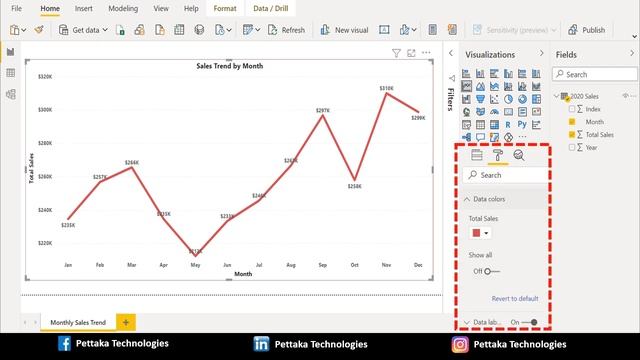The width and height of the screenshot is (640, 360).
Task: Switch to the Modeling ribbon tab
Action: click(x=123, y=8)
